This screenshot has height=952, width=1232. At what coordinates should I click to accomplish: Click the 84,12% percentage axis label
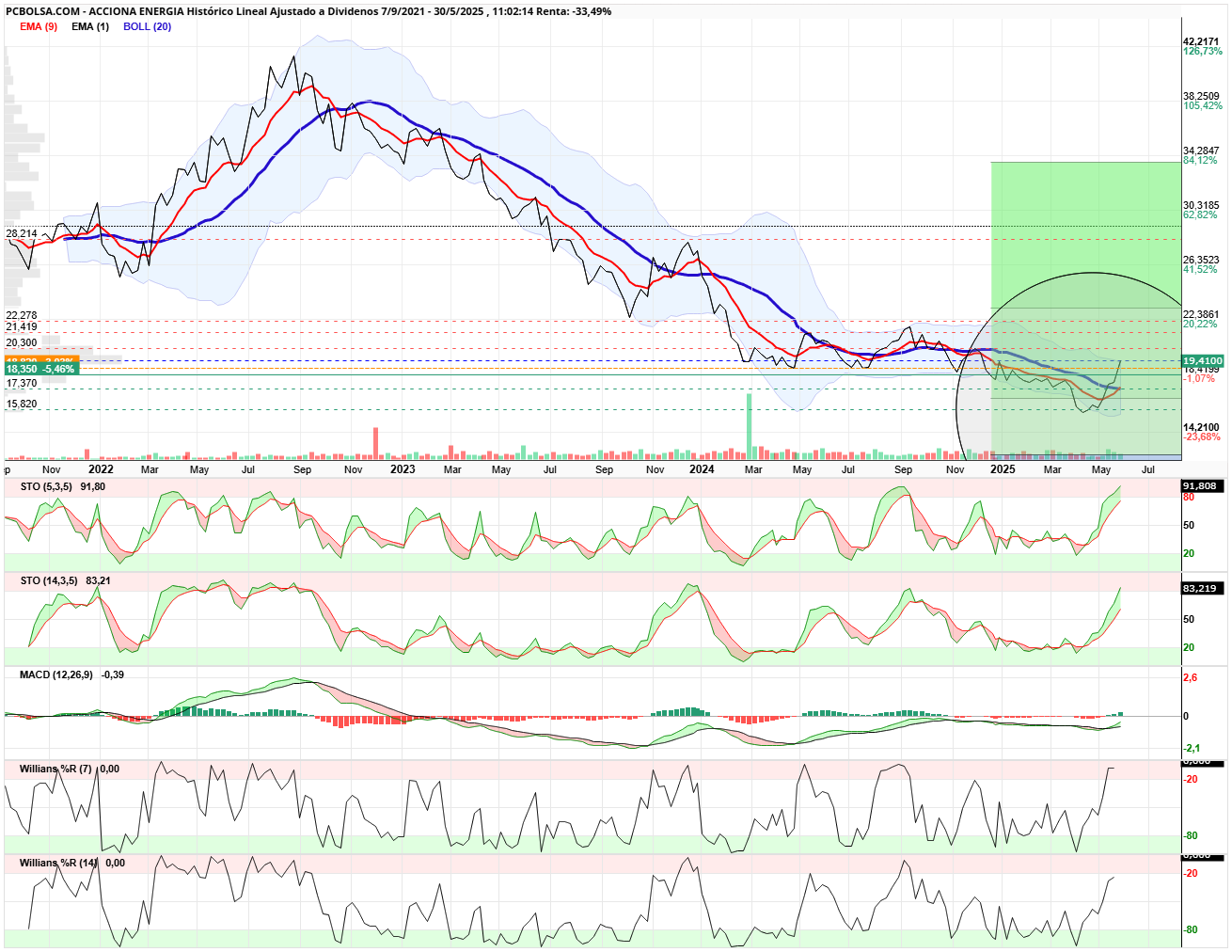click(x=1200, y=160)
